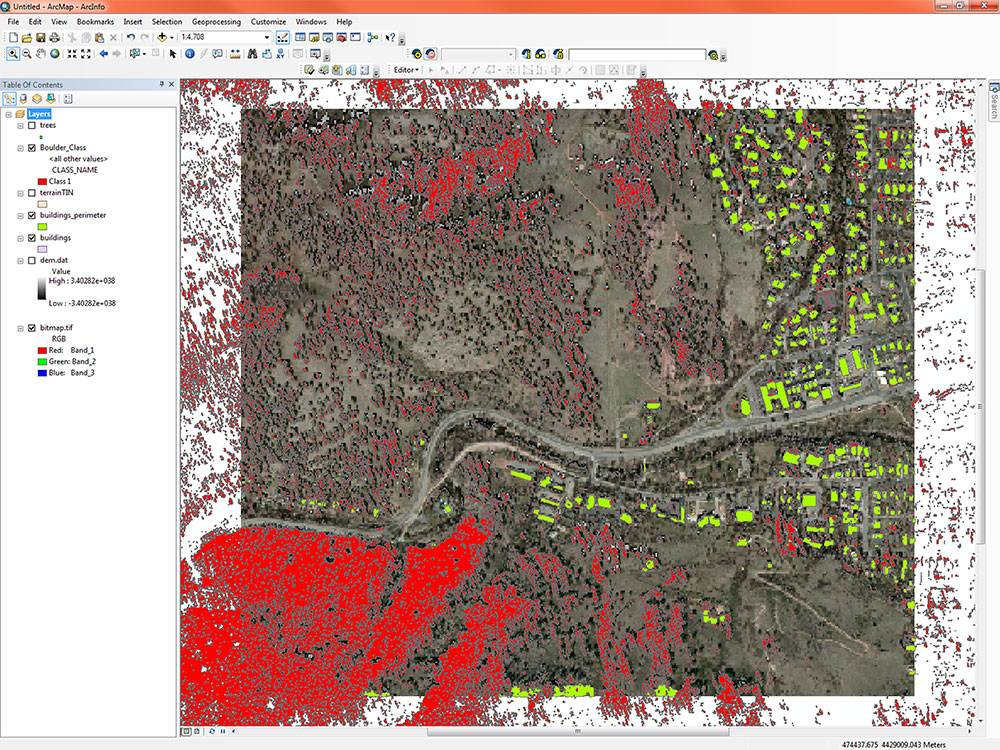This screenshot has height=750, width=1000.
Task: Select the Zoom In tool
Action: [x=11, y=53]
